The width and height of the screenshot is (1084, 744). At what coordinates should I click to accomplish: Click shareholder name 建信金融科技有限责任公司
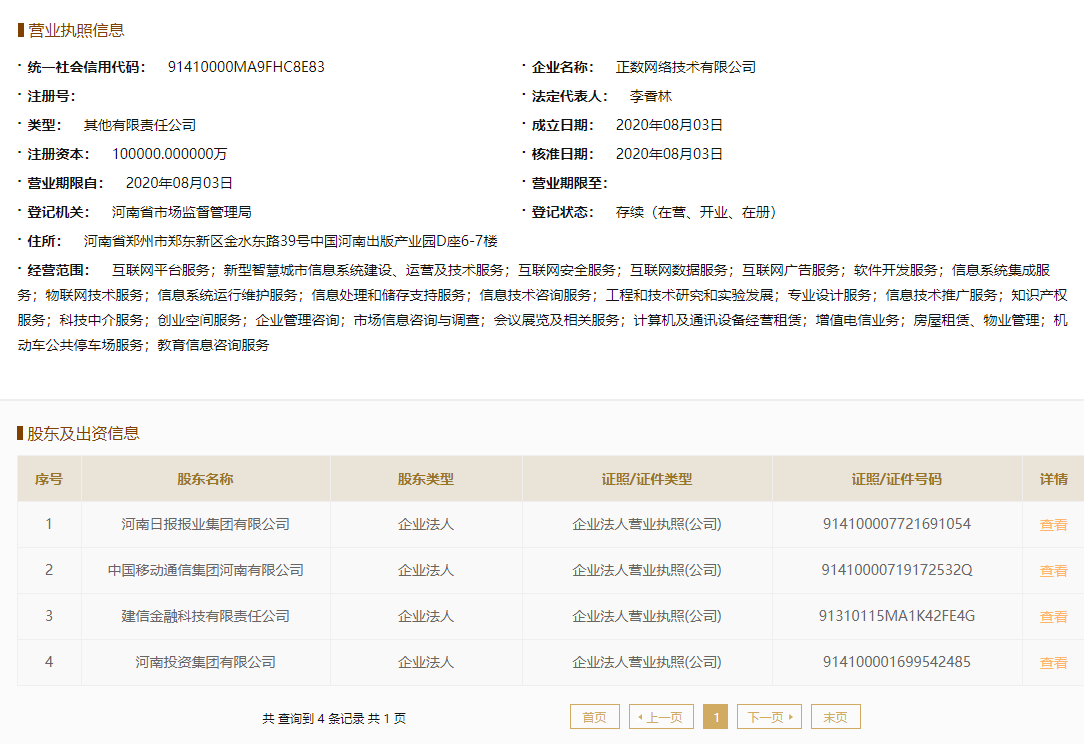click(205, 616)
